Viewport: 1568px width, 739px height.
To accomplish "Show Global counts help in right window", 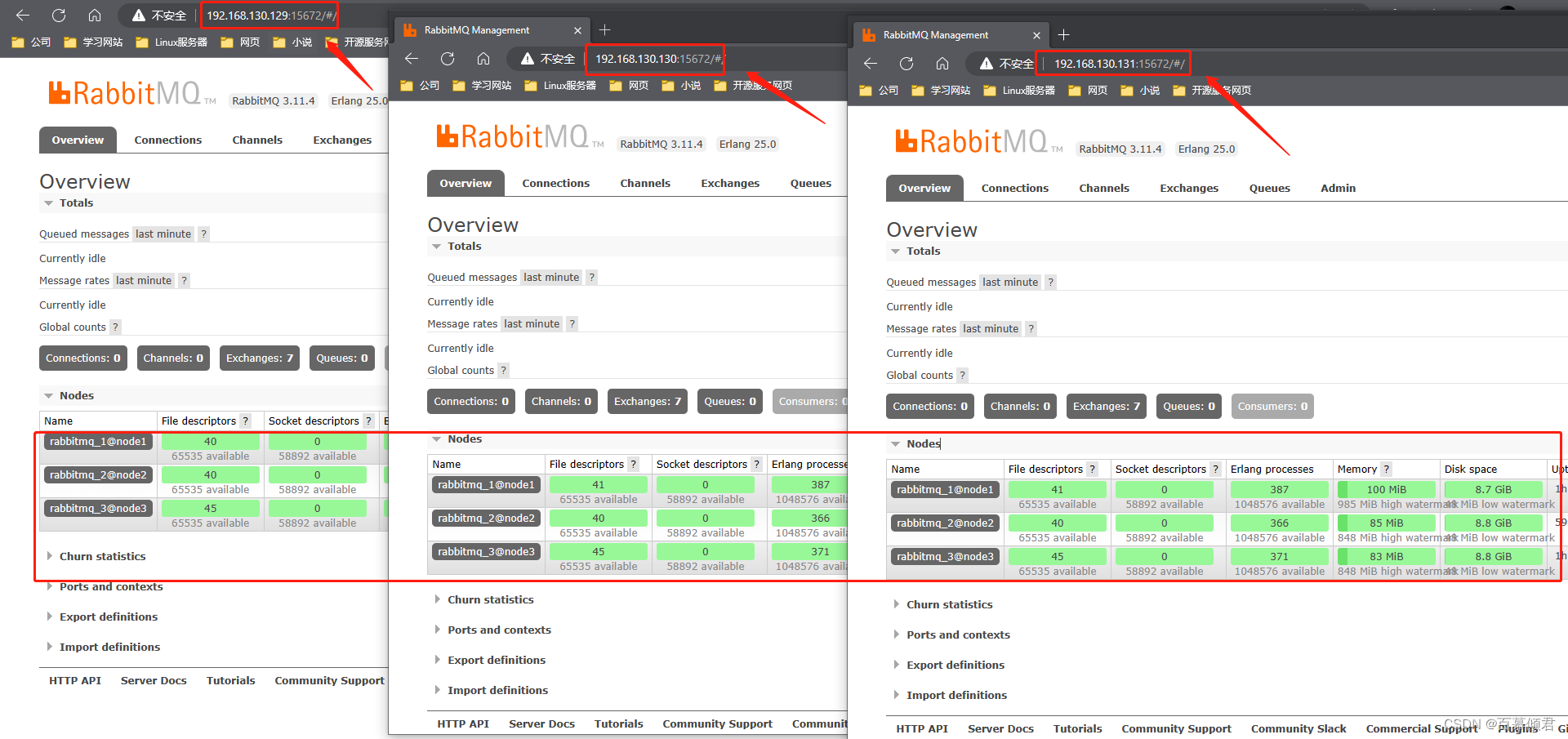I will click(x=963, y=376).
